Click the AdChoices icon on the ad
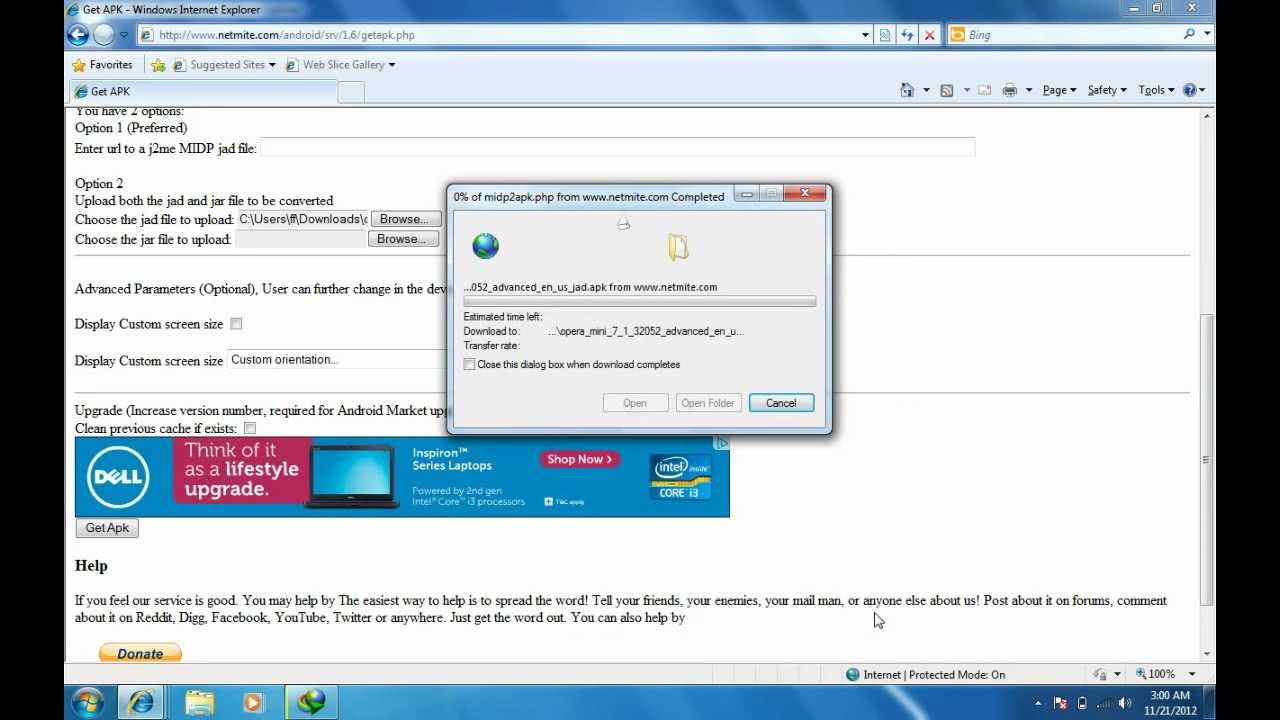The image size is (1280, 720). (723, 443)
